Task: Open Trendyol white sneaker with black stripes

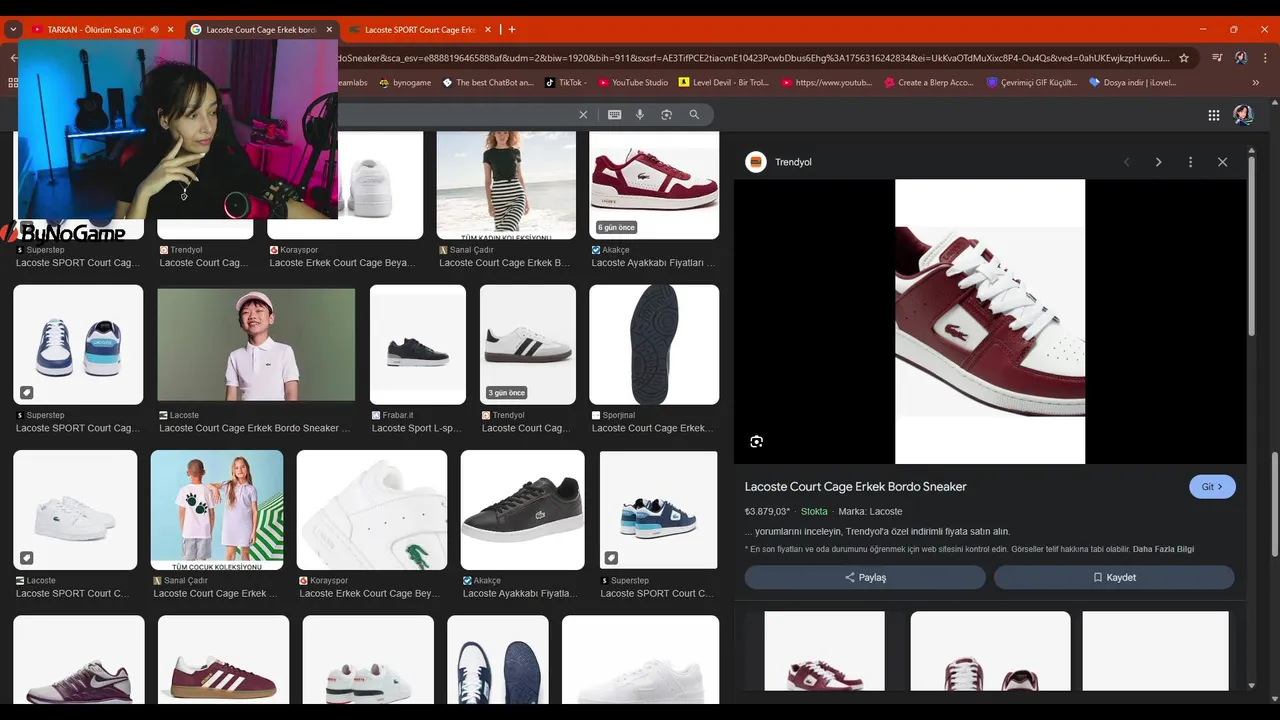Action: pyautogui.click(x=528, y=345)
